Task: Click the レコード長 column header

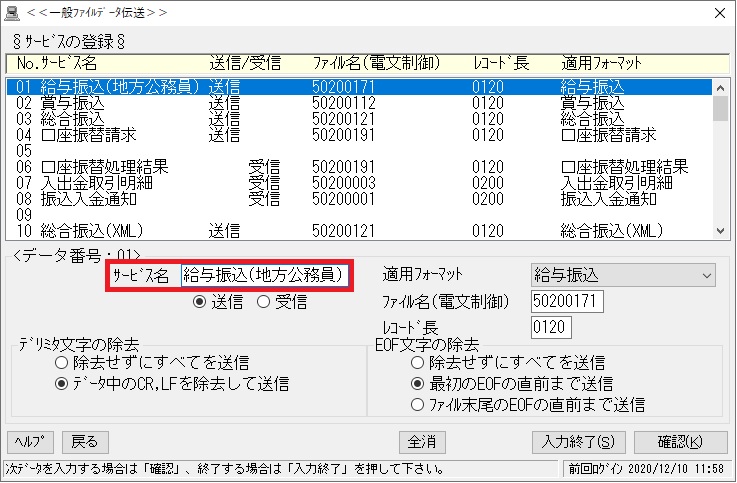Action: click(x=501, y=63)
